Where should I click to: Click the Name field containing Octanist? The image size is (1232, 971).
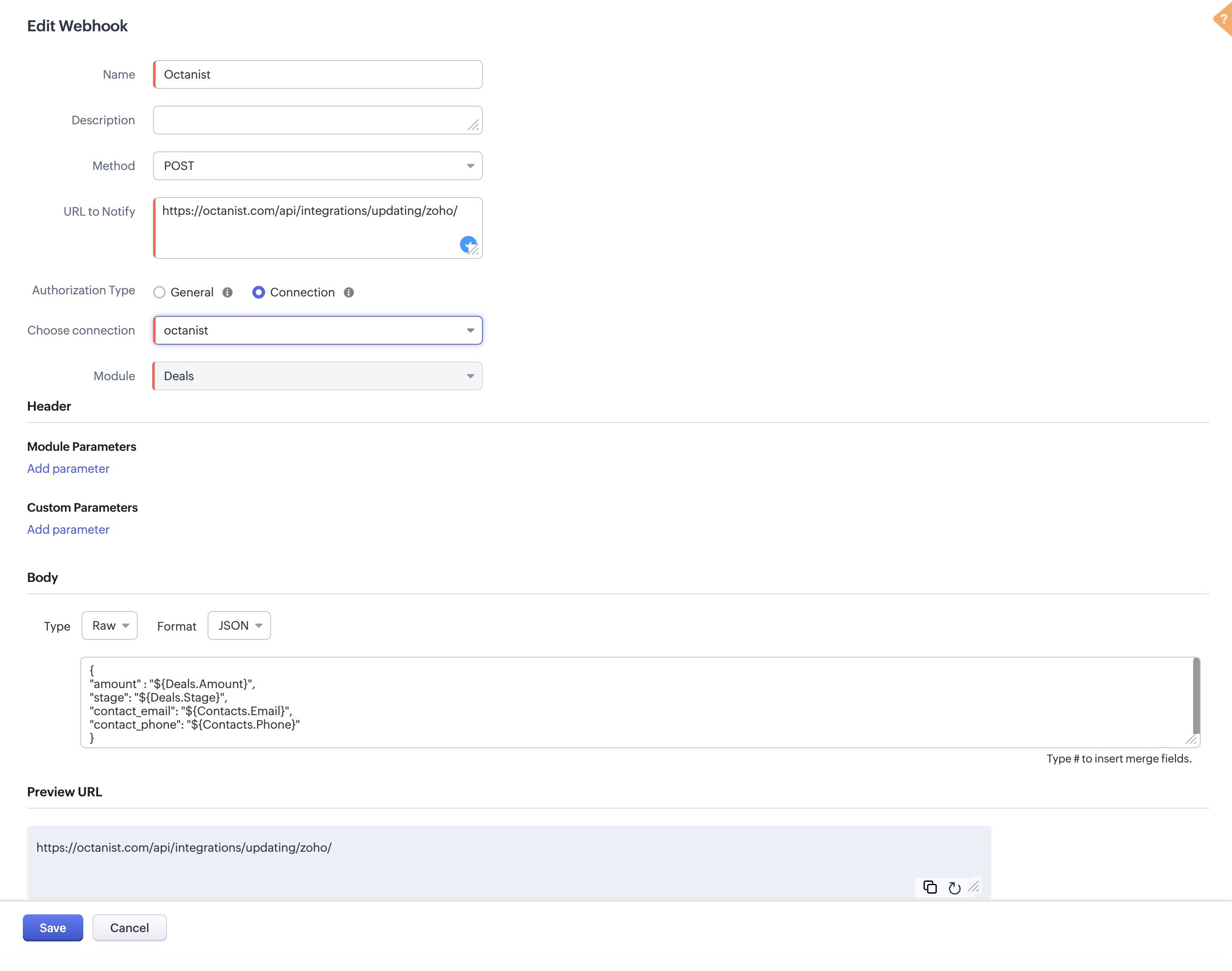coord(318,74)
